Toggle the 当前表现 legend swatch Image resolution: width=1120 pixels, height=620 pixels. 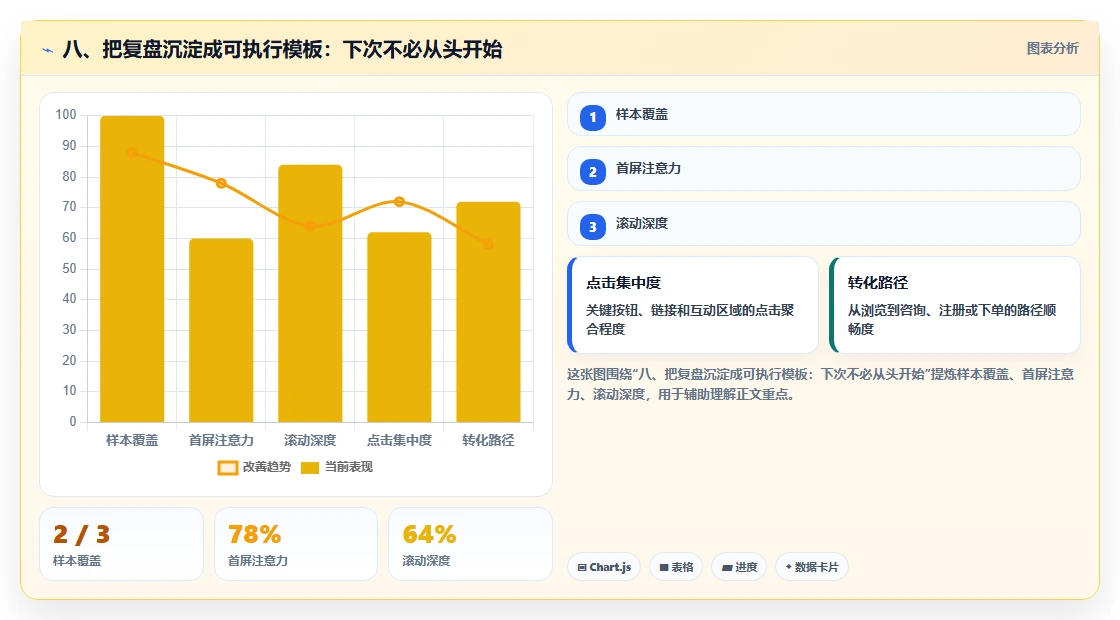(309, 468)
